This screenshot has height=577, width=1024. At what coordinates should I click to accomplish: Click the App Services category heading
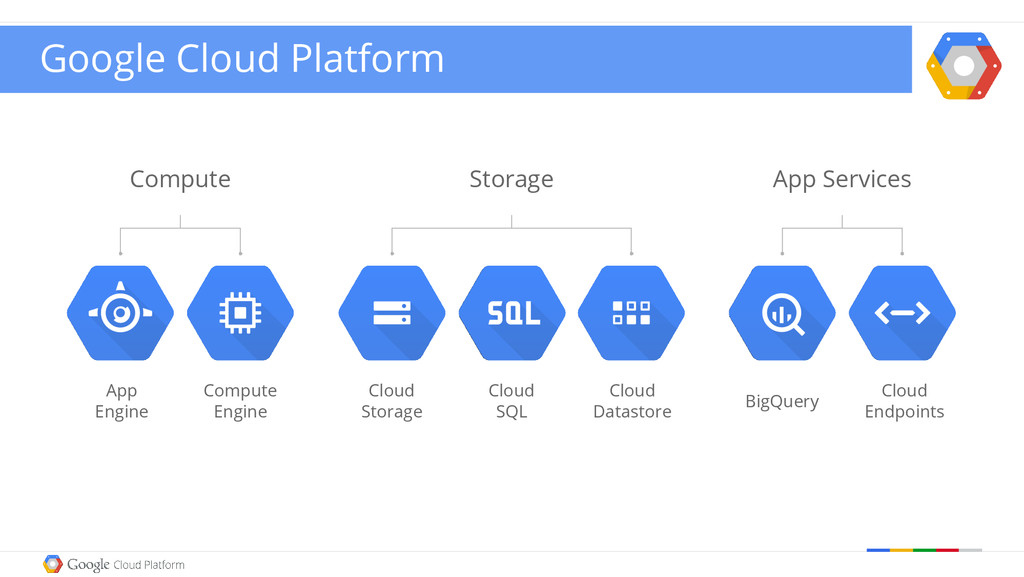[842, 179]
